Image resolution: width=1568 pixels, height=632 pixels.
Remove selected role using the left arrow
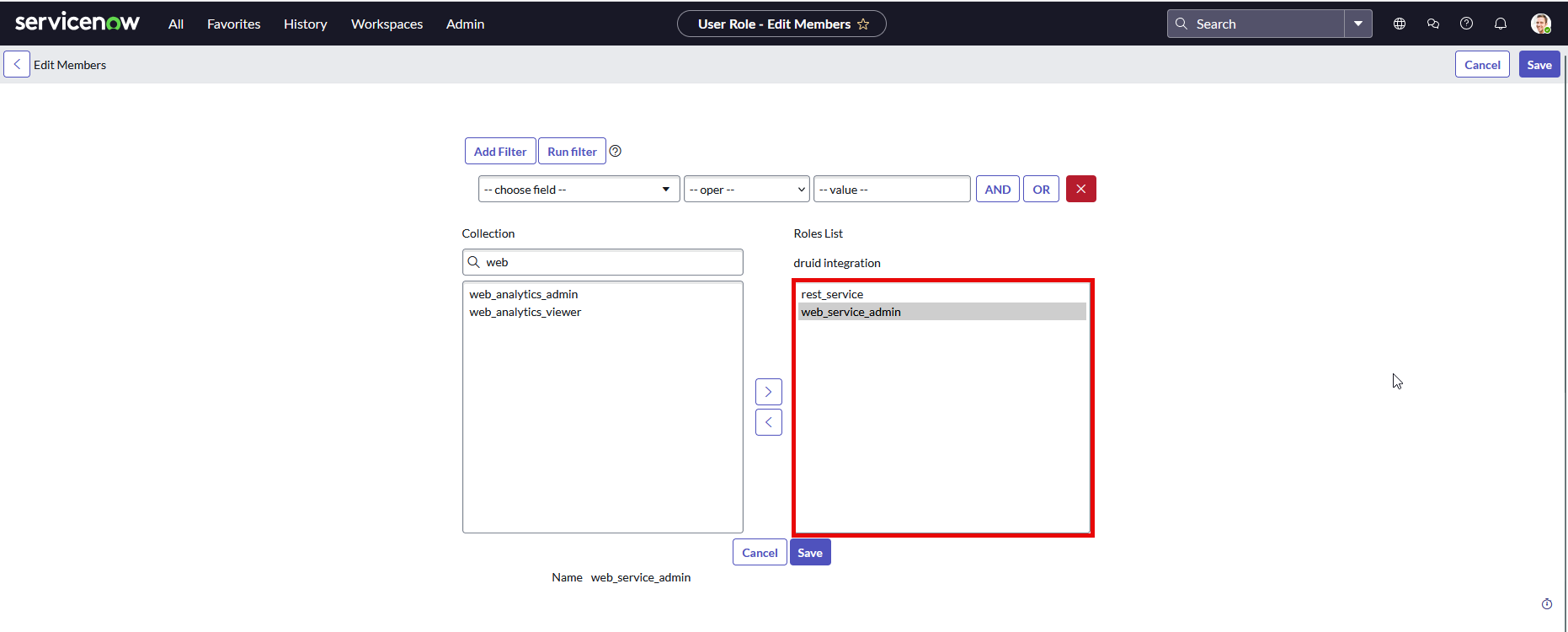(x=768, y=422)
